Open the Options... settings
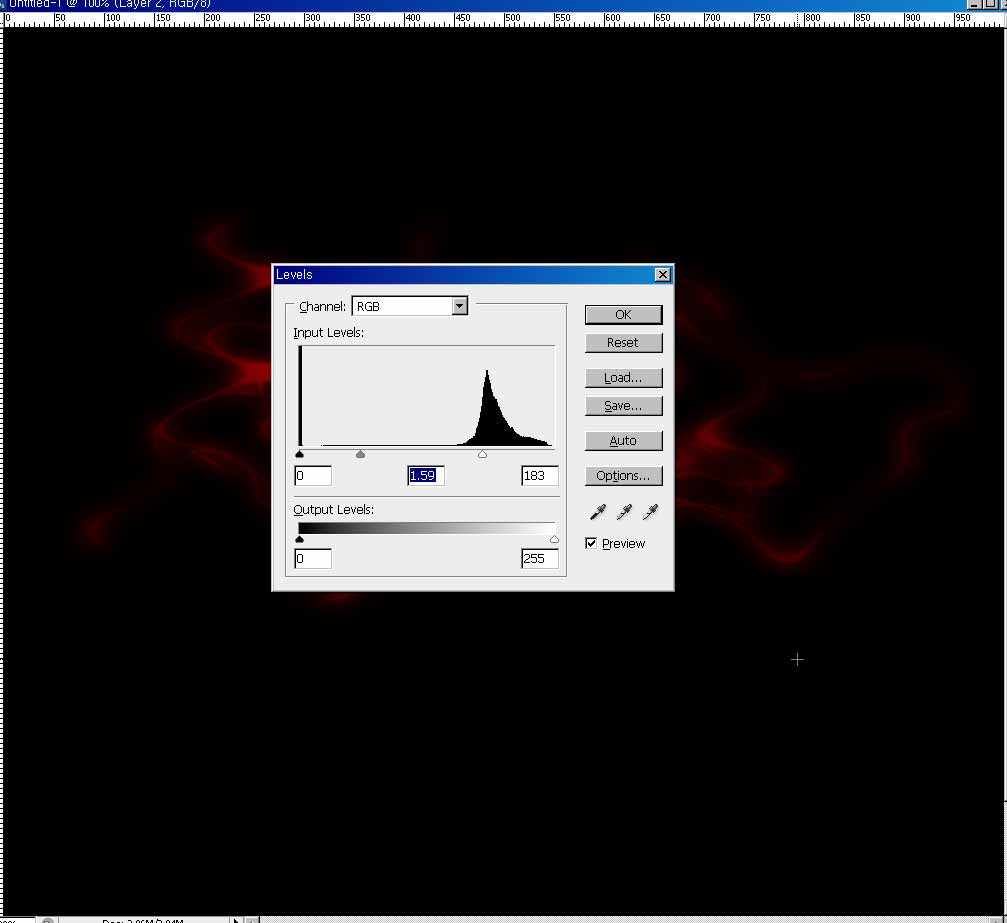 (623, 476)
